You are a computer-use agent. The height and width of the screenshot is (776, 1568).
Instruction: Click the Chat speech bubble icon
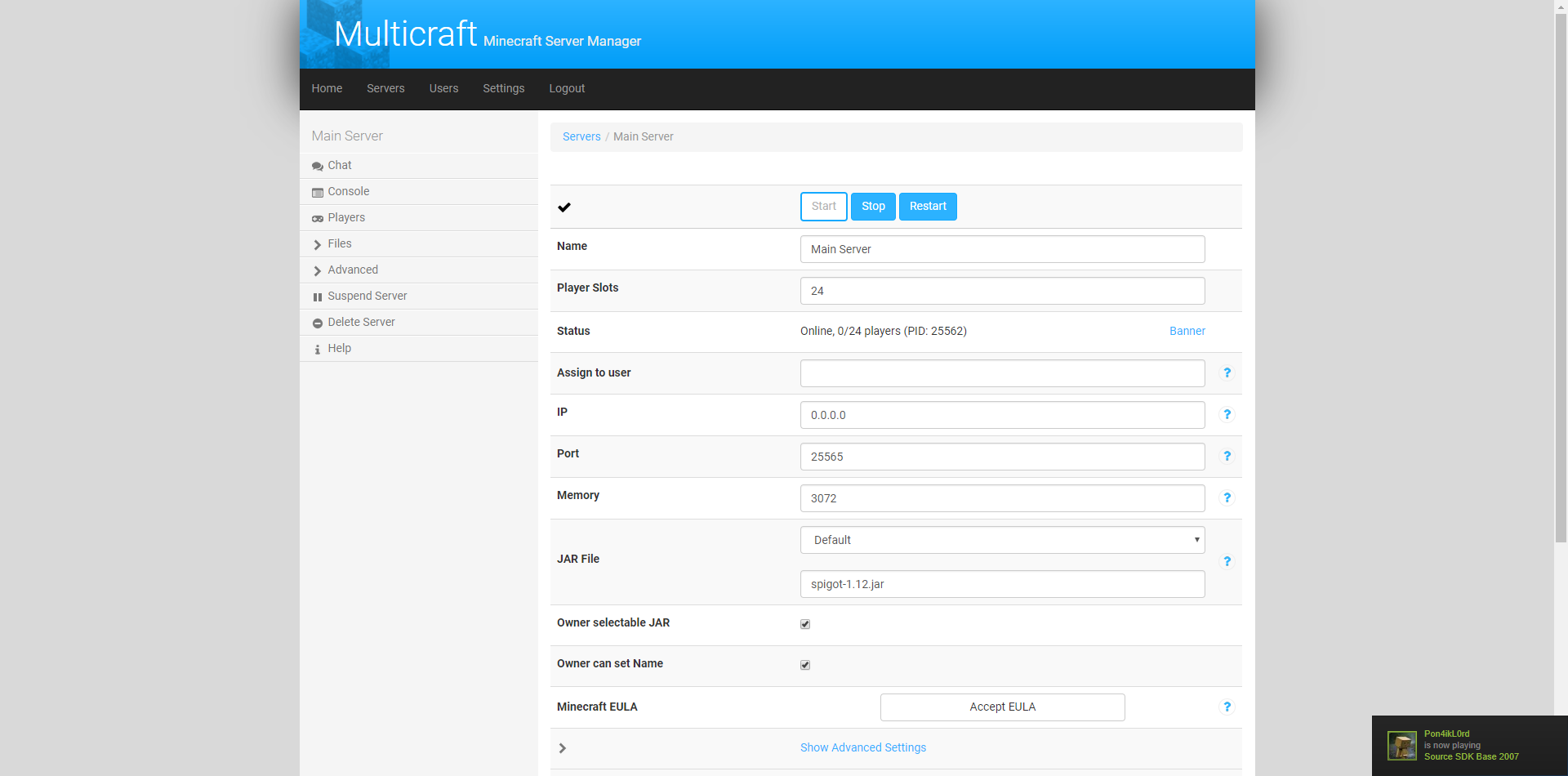click(318, 166)
